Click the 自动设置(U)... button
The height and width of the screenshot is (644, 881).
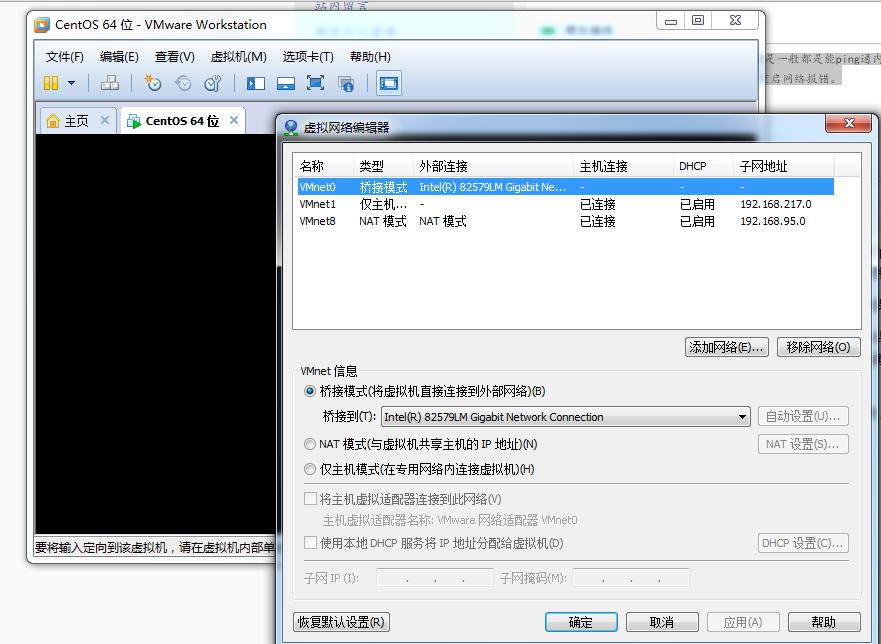point(803,416)
